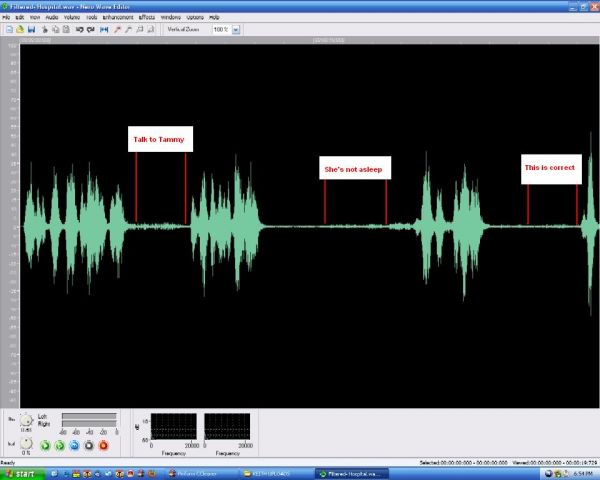Image resolution: width=600 pixels, height=480 pixels.
Task: Save the file with the floppy disk icon
Action: [30, 29]
